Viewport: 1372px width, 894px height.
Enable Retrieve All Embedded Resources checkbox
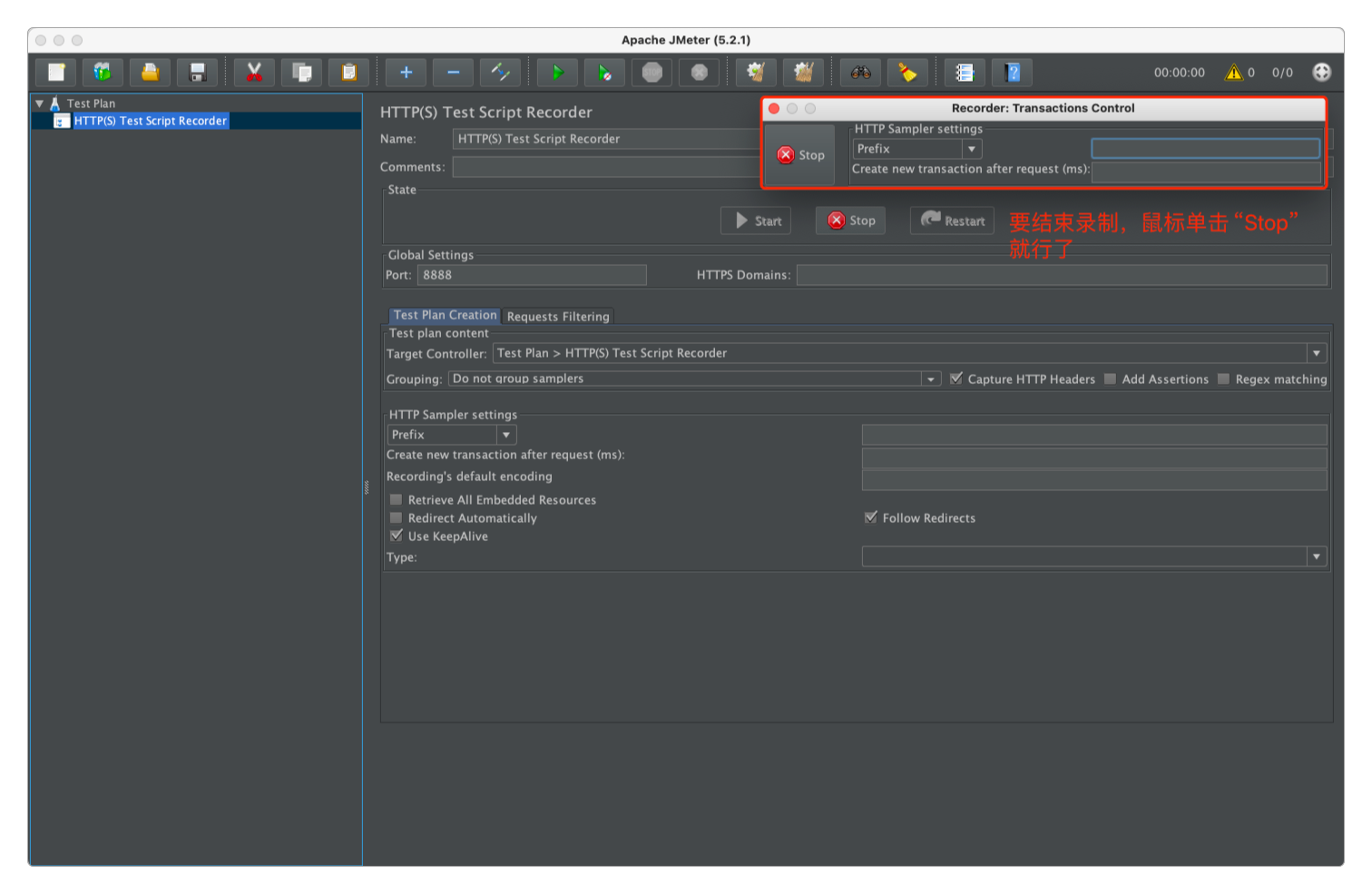(x=396, y=499)
